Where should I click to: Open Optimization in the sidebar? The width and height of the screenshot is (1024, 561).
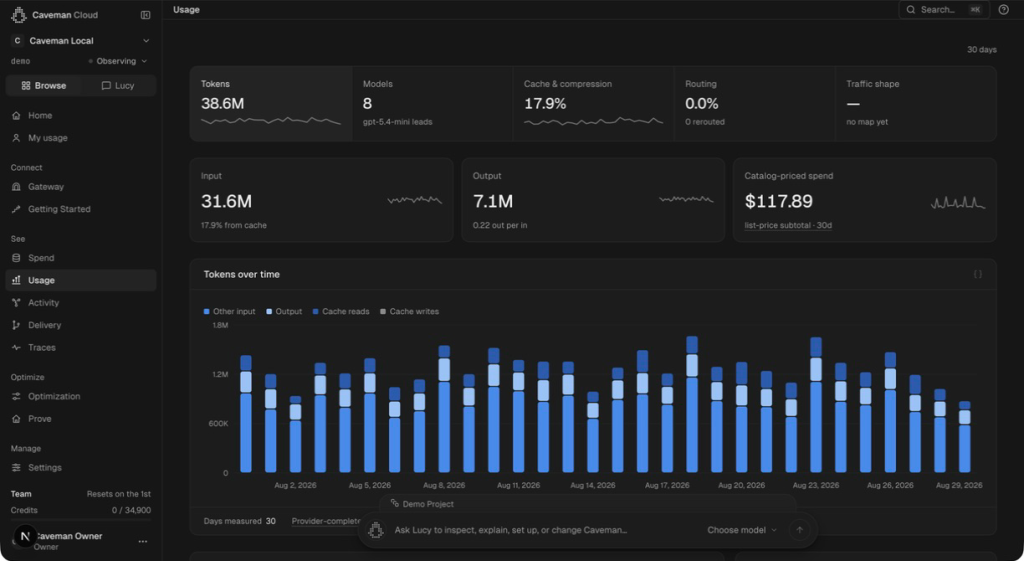pos(81,396)
